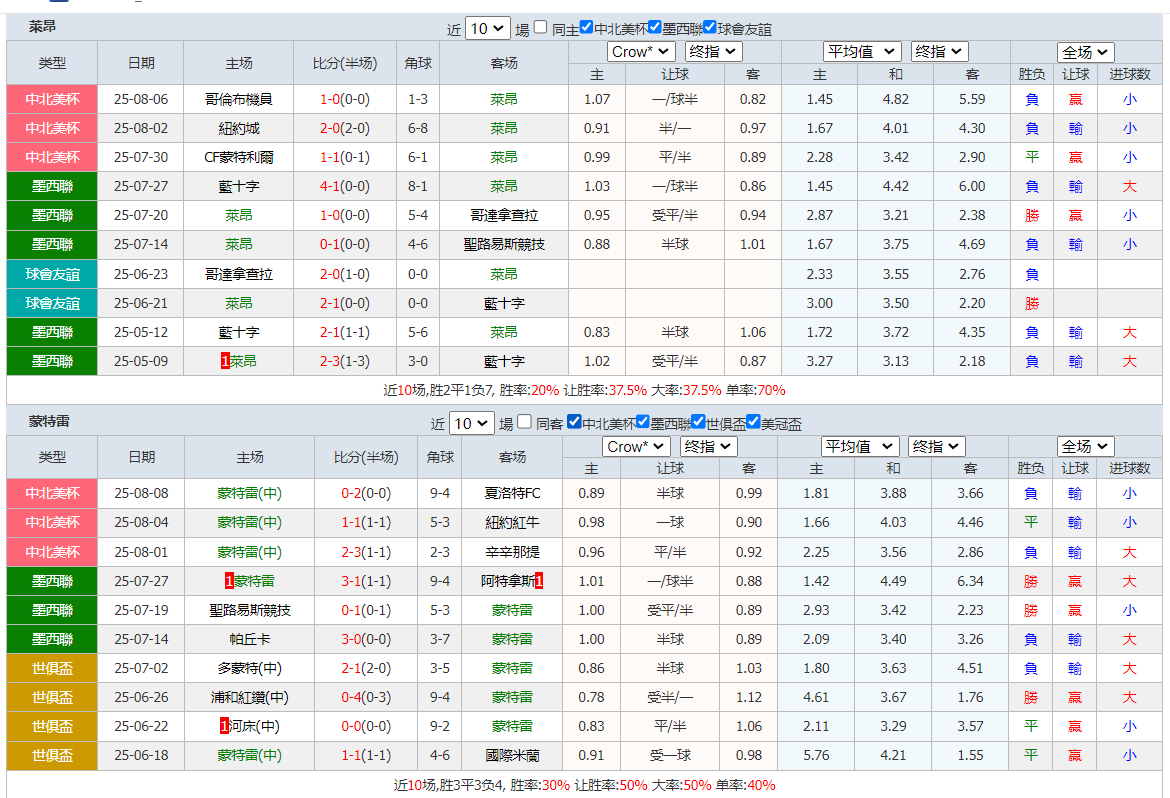Image resolution: width=1170 pixels, height=798 pixels.
Task: Toggle the 中北美杯 checkbox in the 蒙特雷 section
Action: point(574,422)
